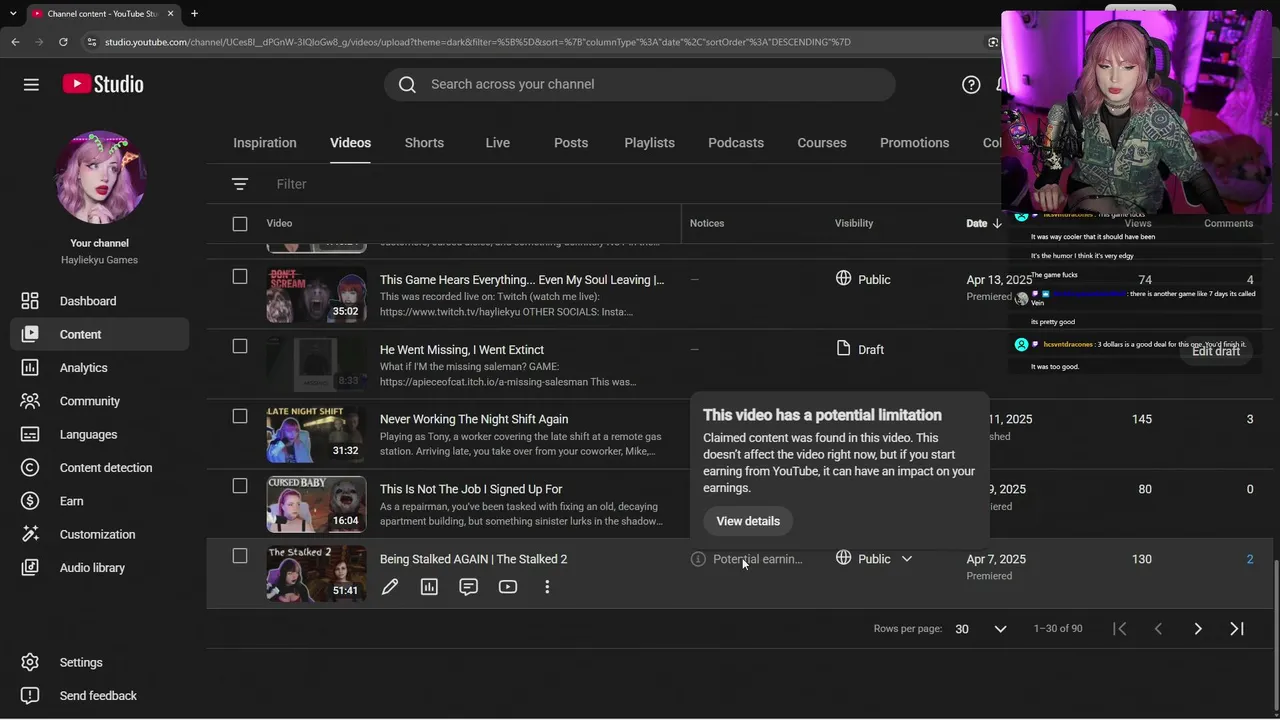Open the Live tab
The width and height of the screenshot is (1280, 720).
pyautogui.click(x=498, y=143)
